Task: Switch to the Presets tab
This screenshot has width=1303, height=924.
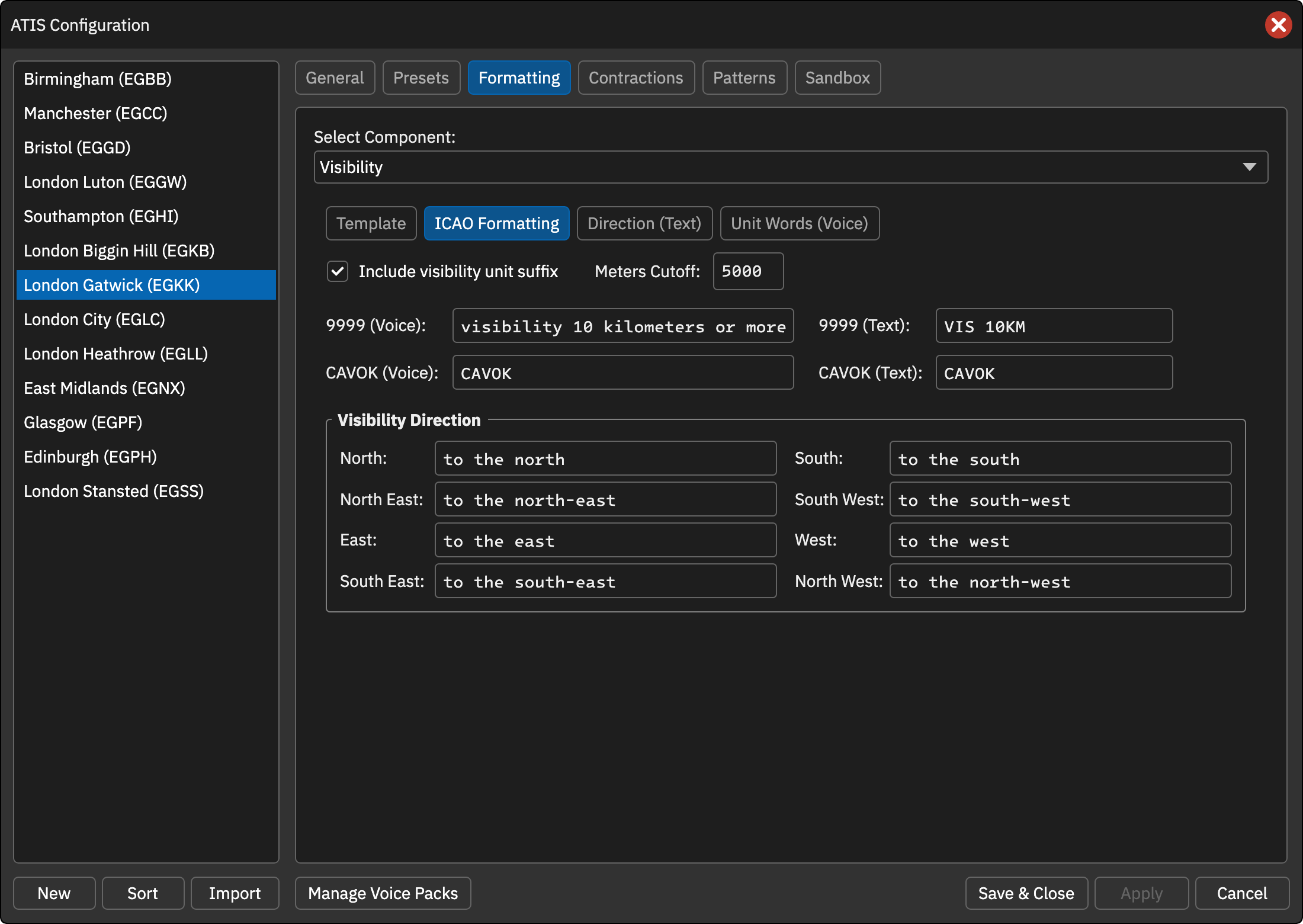Action: (421, 78)
